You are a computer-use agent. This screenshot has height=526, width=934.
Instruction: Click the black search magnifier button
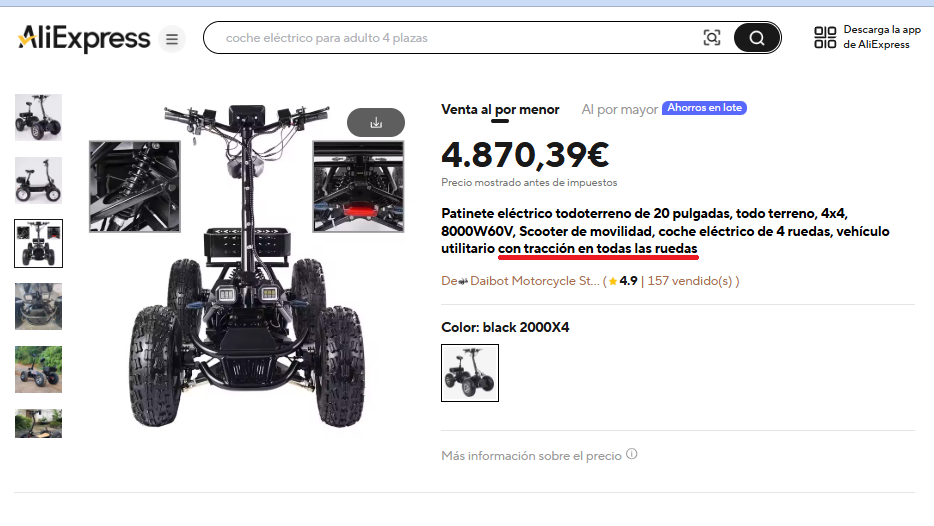756,38
